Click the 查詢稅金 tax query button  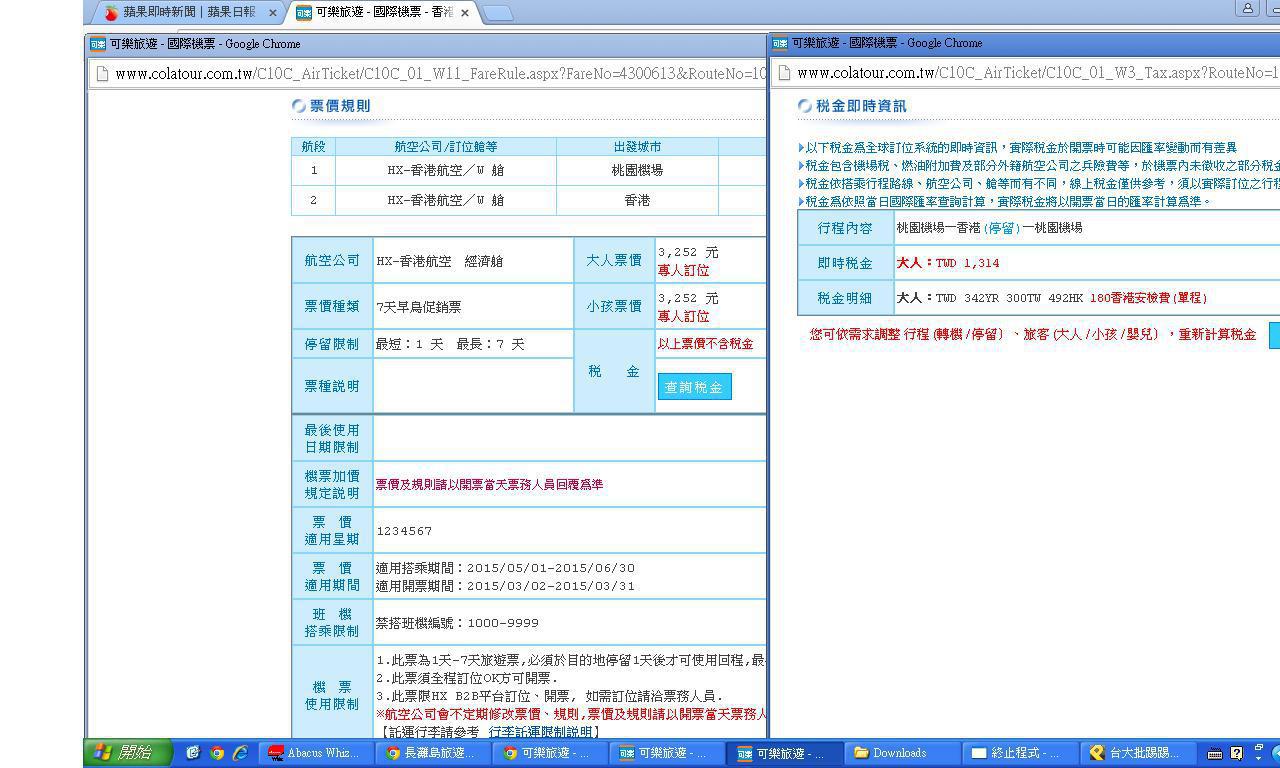pos(694,387)
